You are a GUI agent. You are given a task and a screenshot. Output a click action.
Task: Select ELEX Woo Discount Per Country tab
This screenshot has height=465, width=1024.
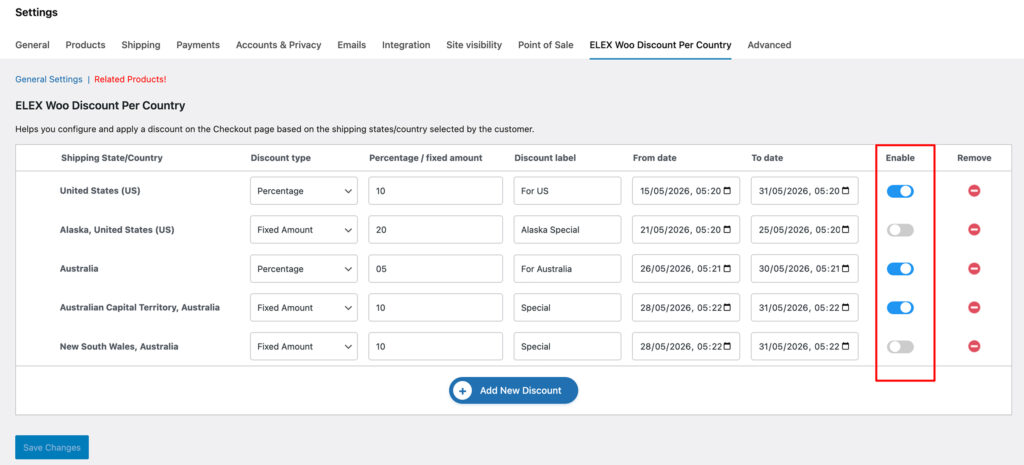(660, 45)
